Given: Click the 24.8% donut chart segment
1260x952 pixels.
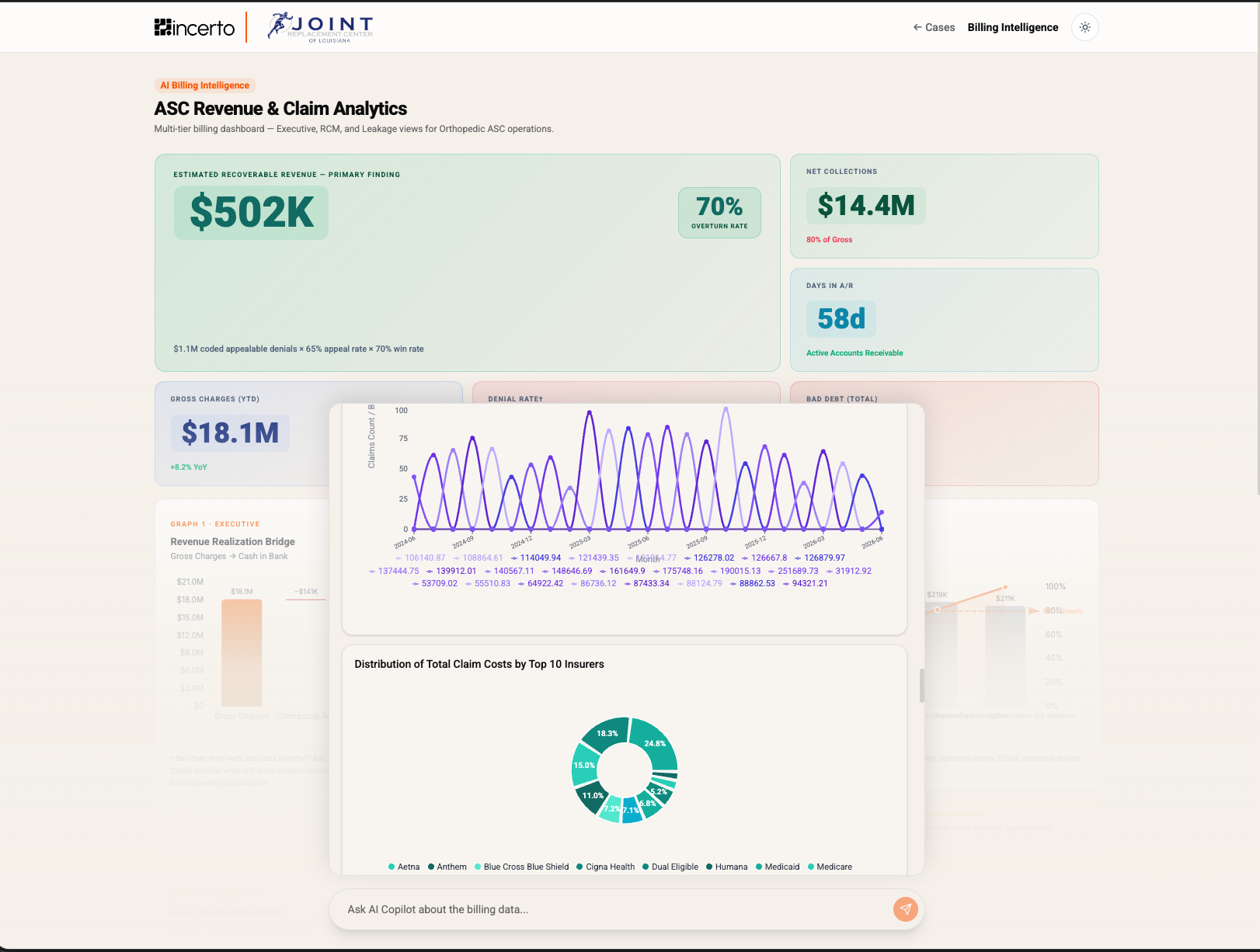Looking at the screenshot, I should tap(654, 743).
